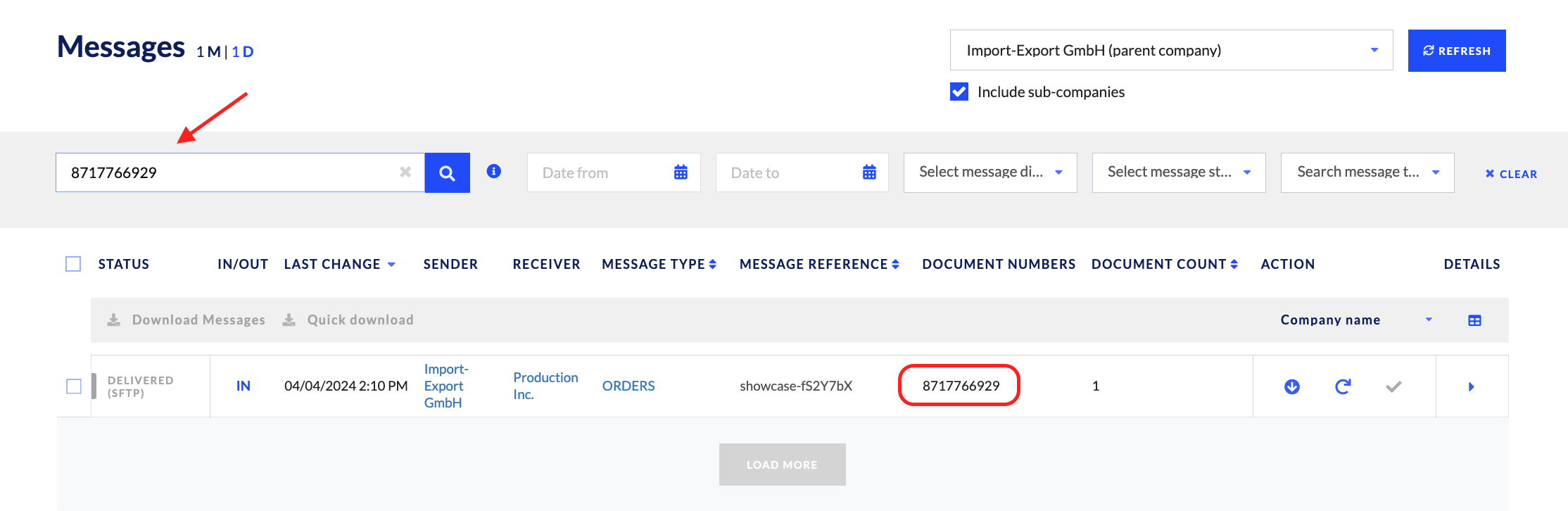Uncheck Include sub-companies checkbox
Screen dimensions: 1568x511
coord(959,92)
